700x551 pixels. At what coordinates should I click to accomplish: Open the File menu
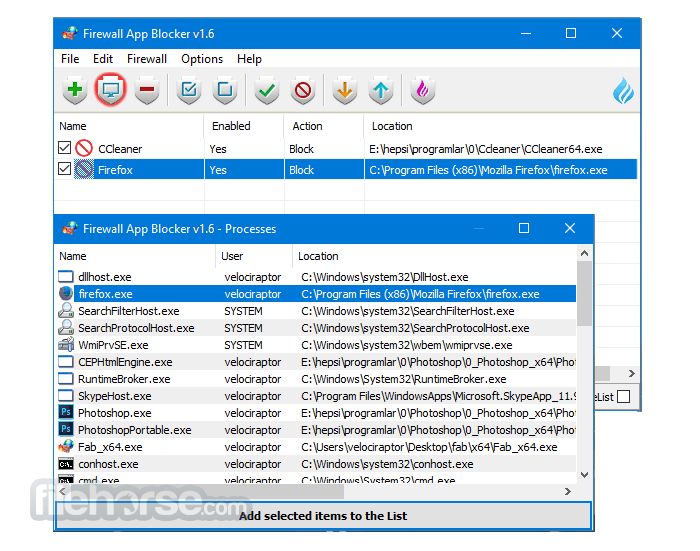pos(70,59)
